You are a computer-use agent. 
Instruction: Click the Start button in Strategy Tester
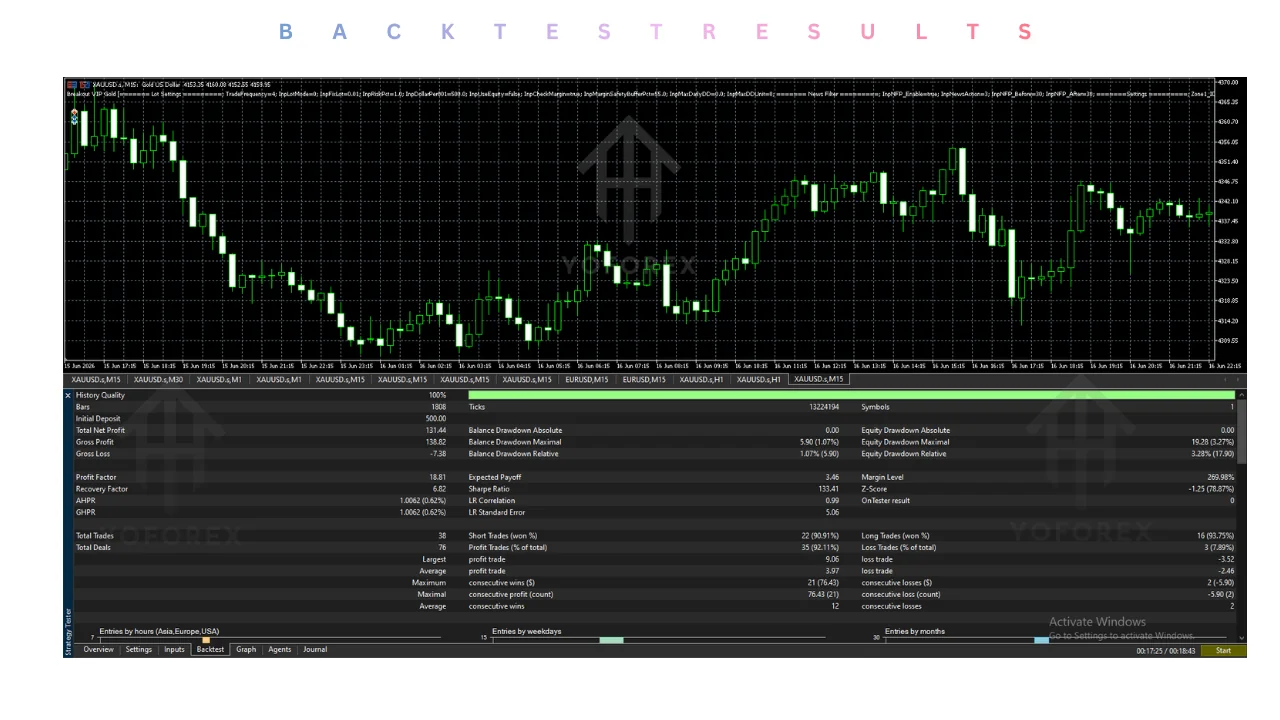(x=1223, y=651)
